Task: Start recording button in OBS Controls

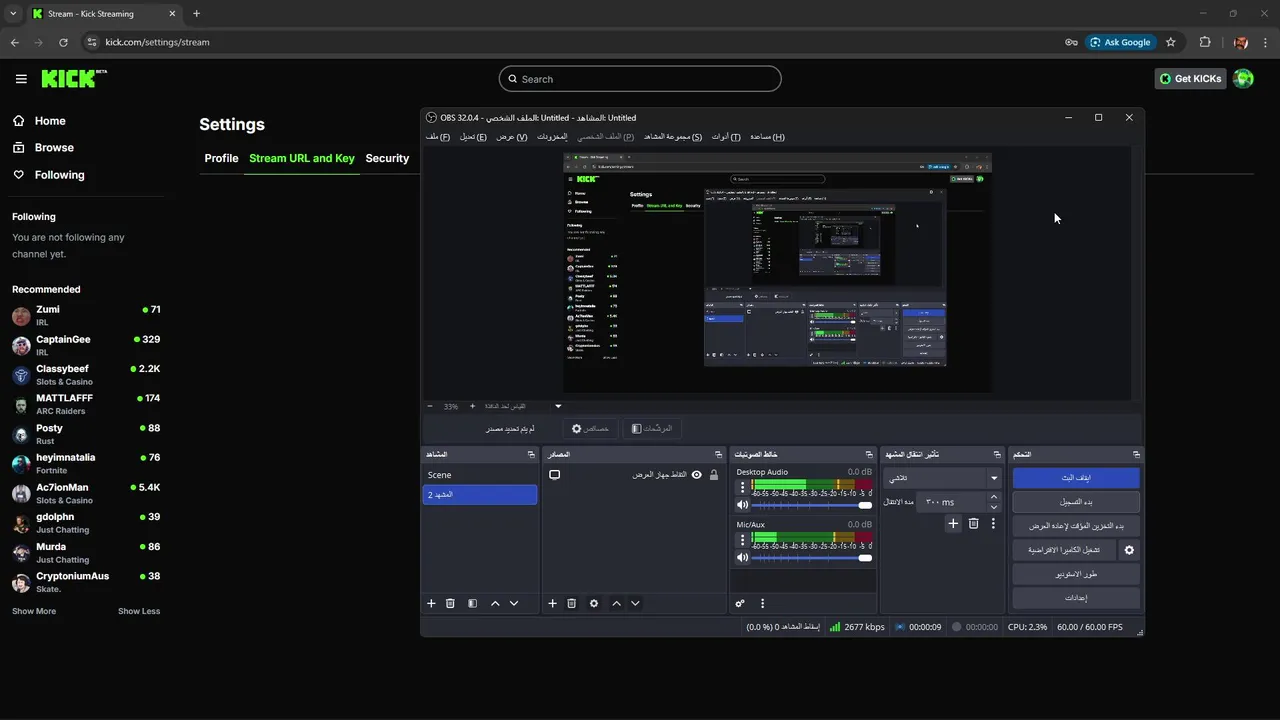Action: (1076, 502)
